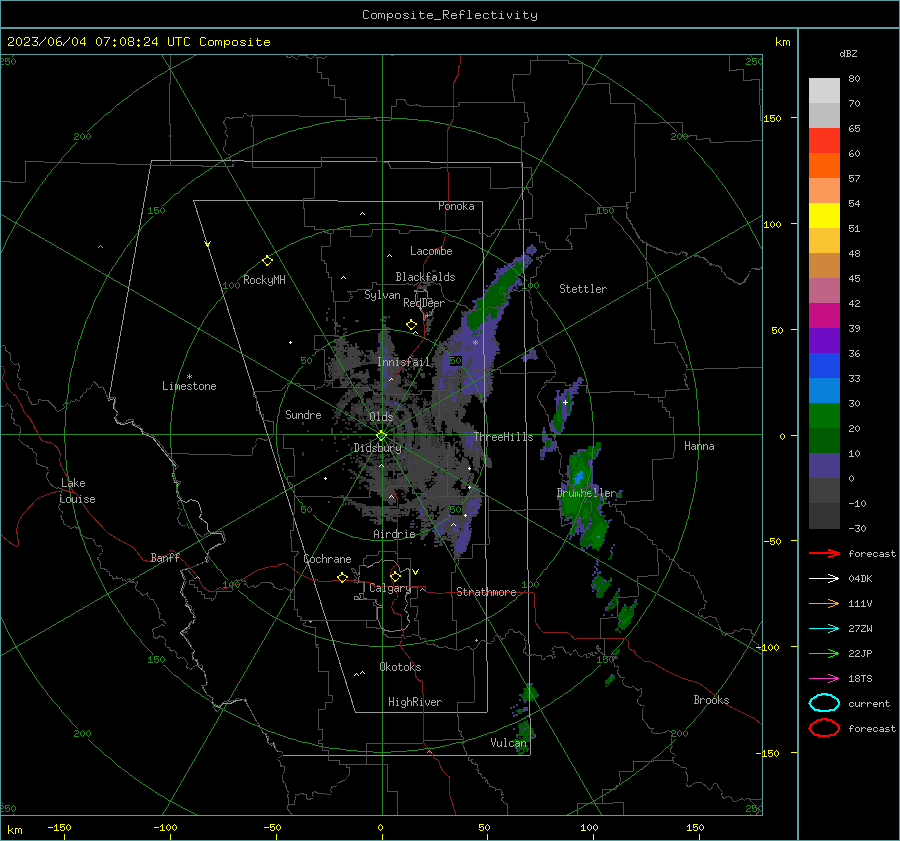The width and height of the screenshot is (900, 841).
Task: Click the Brooks city label
Action: [711, 700]
